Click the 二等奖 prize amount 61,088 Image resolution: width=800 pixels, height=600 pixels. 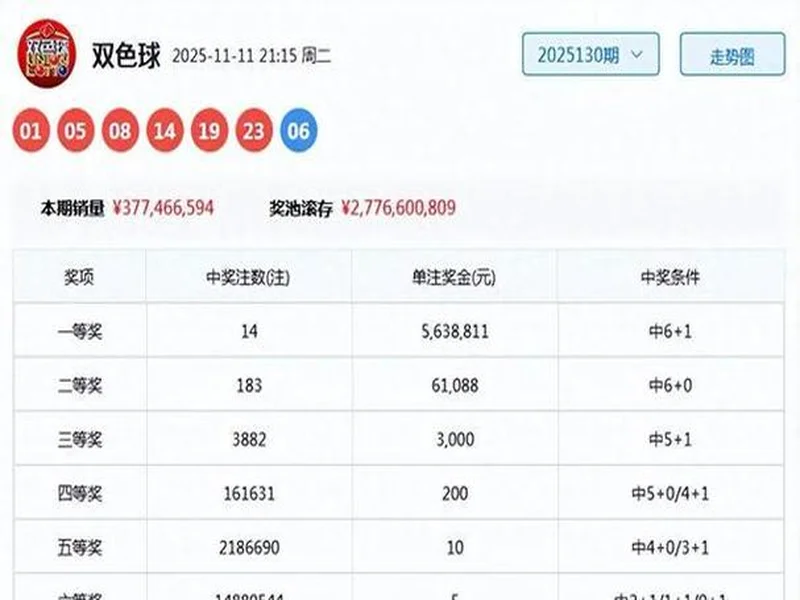444,383
